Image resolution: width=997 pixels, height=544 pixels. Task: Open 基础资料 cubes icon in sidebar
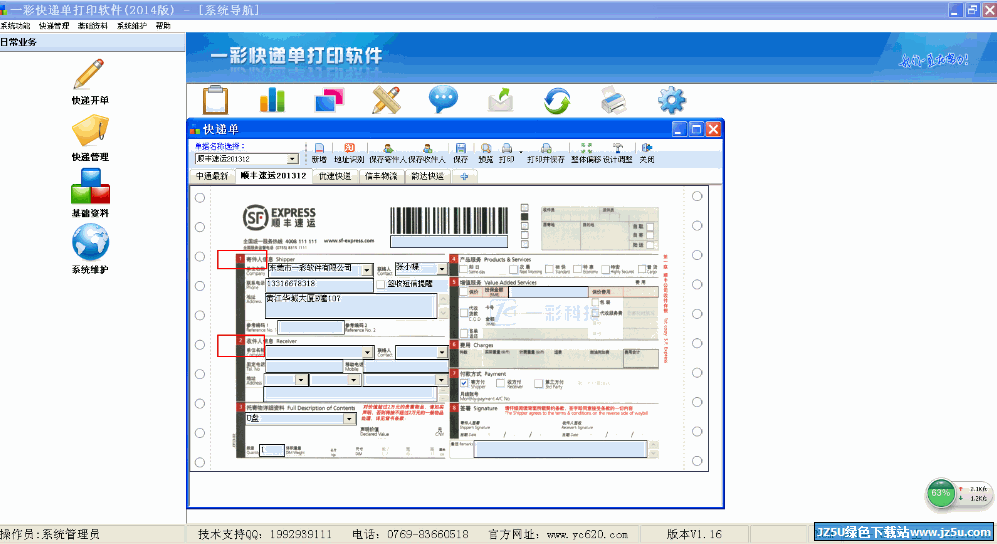(90, 187)
